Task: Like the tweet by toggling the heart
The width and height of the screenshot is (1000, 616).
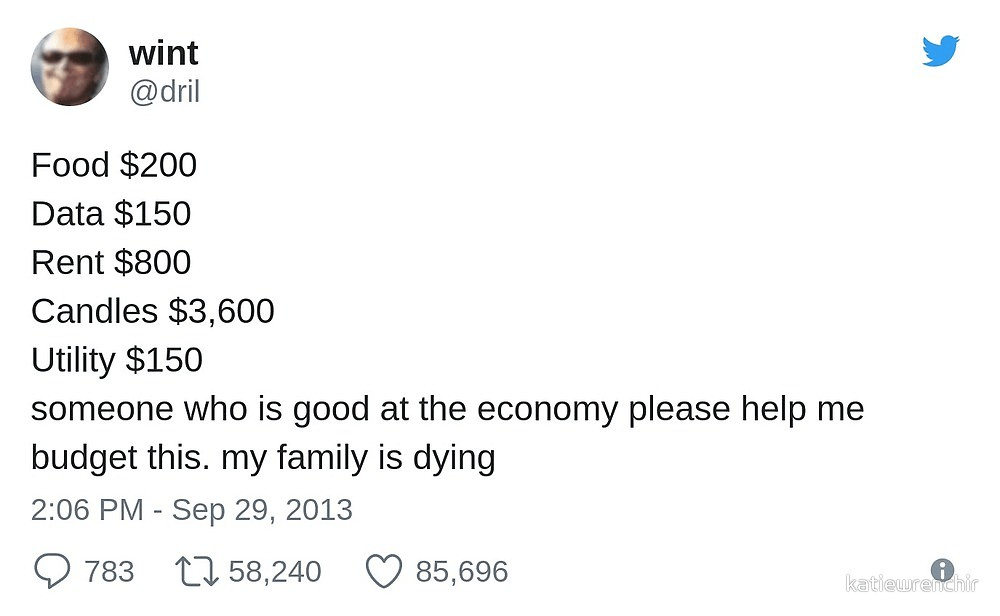Action: click(x=383, y=569)
